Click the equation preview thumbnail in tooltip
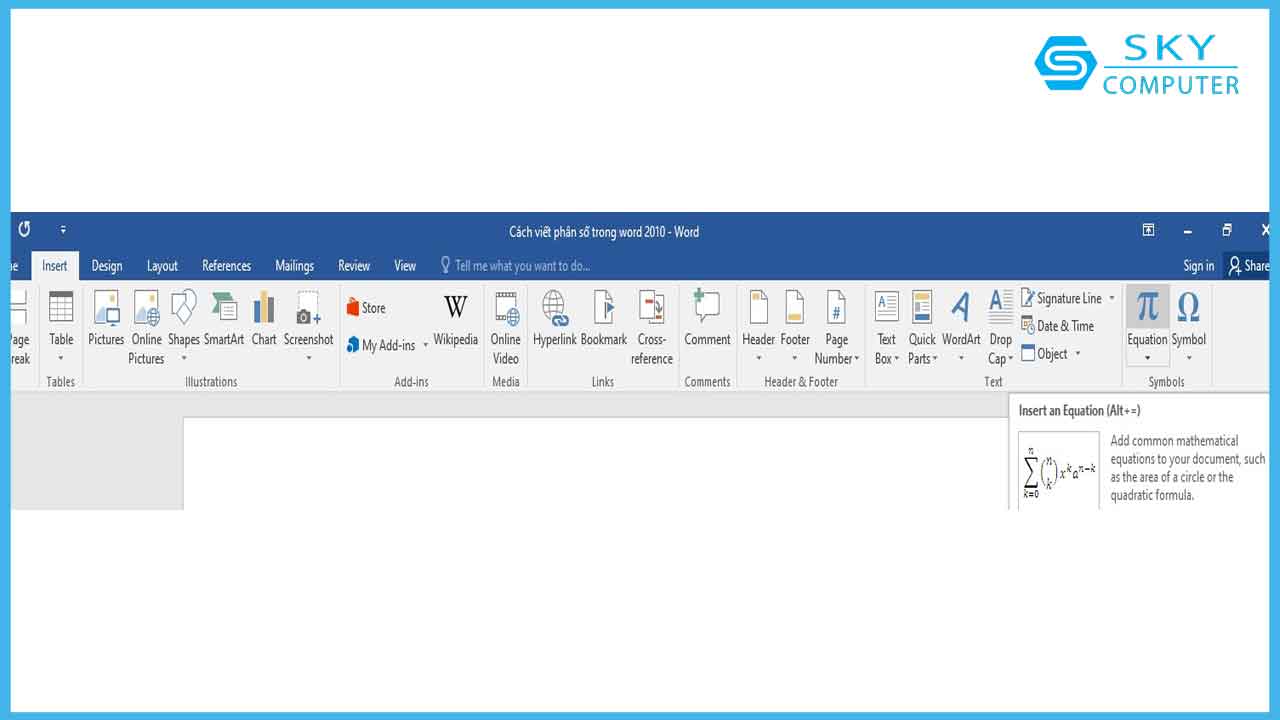Viewport: 1280px width, 720px height. coord(1059,471)
